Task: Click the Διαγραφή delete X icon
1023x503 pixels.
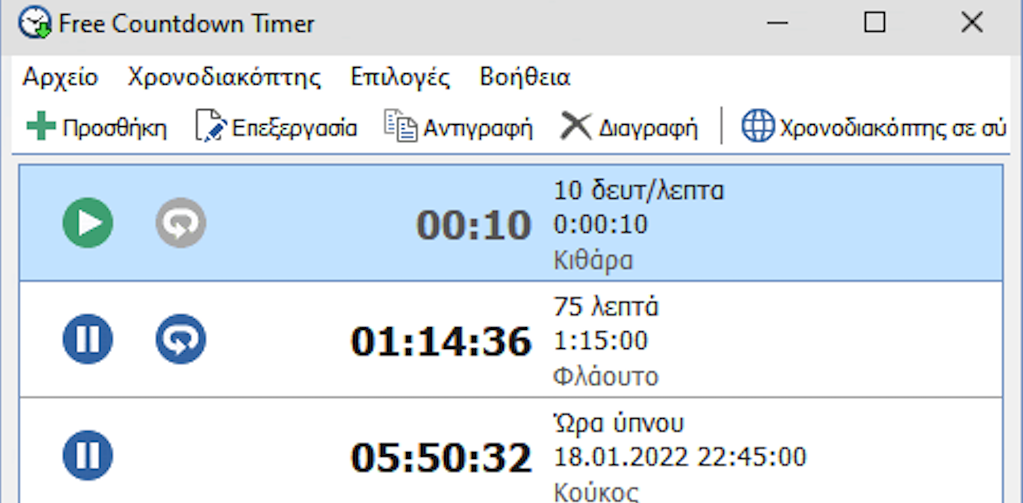Action: click(576, 128)
